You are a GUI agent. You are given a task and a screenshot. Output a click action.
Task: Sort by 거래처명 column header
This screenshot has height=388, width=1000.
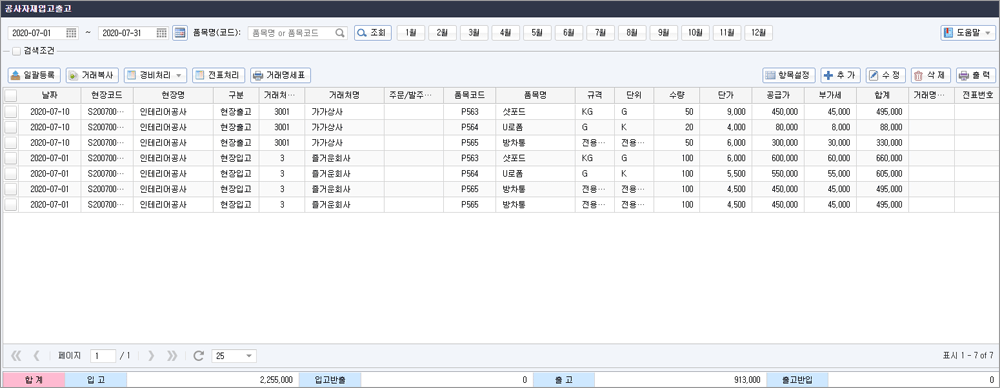[x=344, y=95]
